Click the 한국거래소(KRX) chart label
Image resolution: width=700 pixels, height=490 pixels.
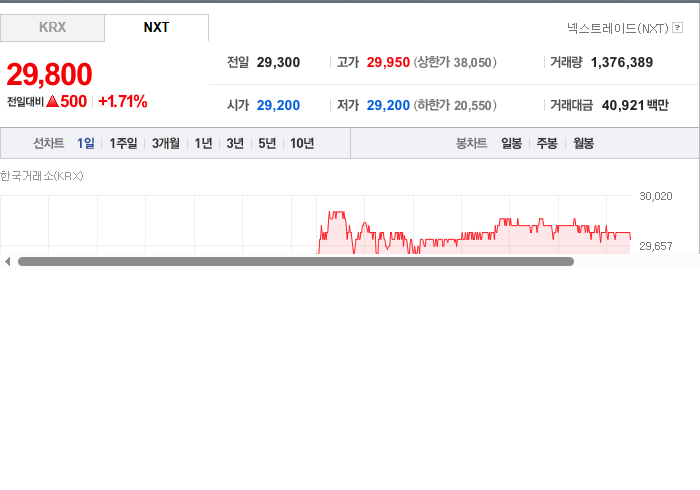42,176
